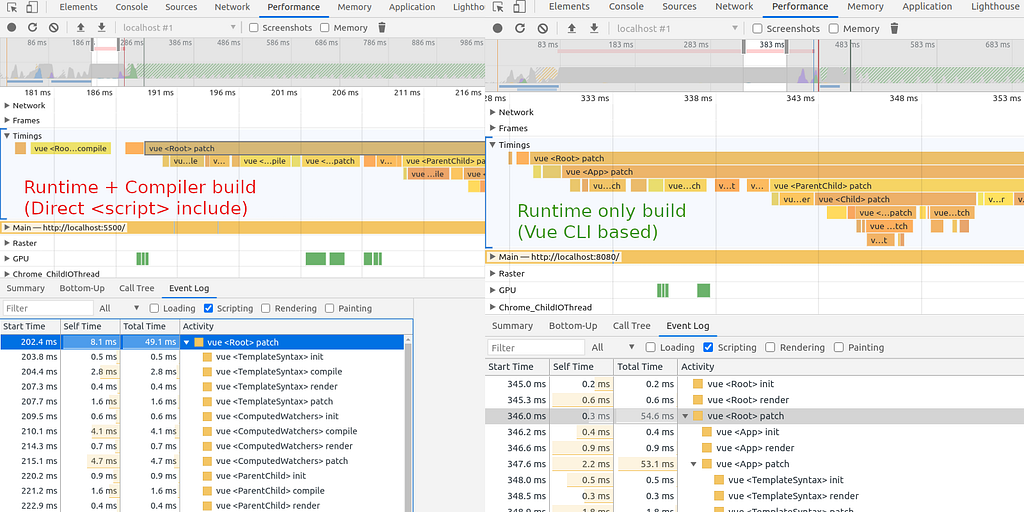Check Loading filter in left Event Log
Image resolution: width=1024 pixels, height=512 pixels.
[x=154, y=308]
